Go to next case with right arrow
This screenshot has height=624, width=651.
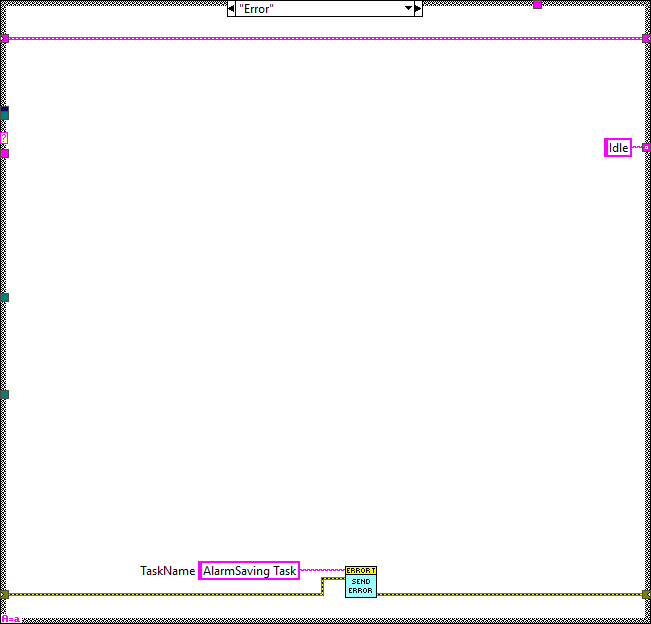click(x=418, y=8)
